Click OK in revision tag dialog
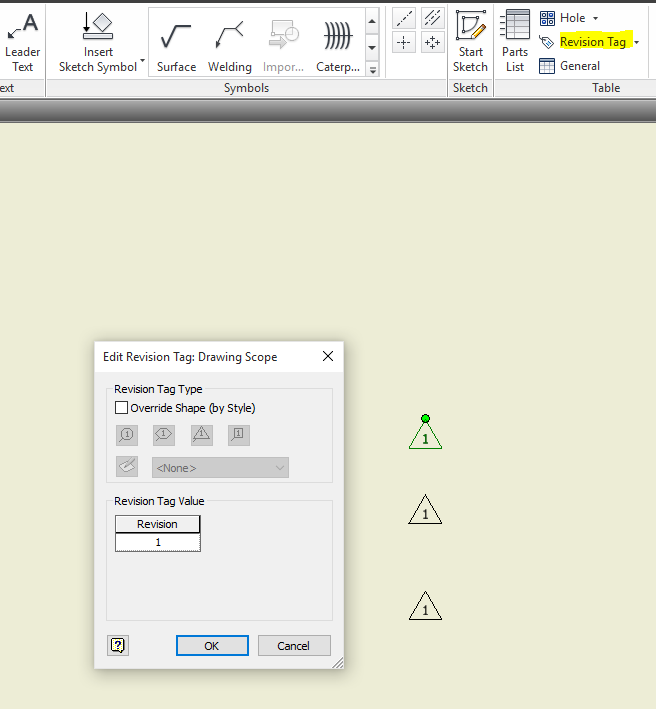Screen dimensions: 656x709 (212, 646)
